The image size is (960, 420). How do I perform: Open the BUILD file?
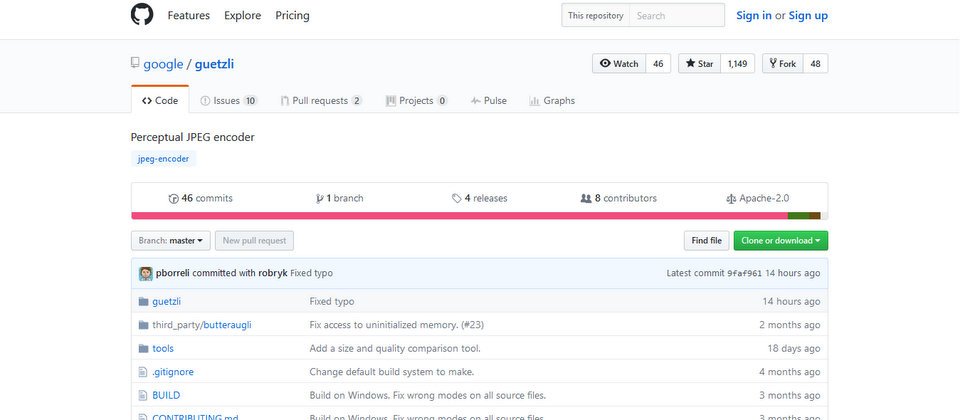click(x=167, y=396)
